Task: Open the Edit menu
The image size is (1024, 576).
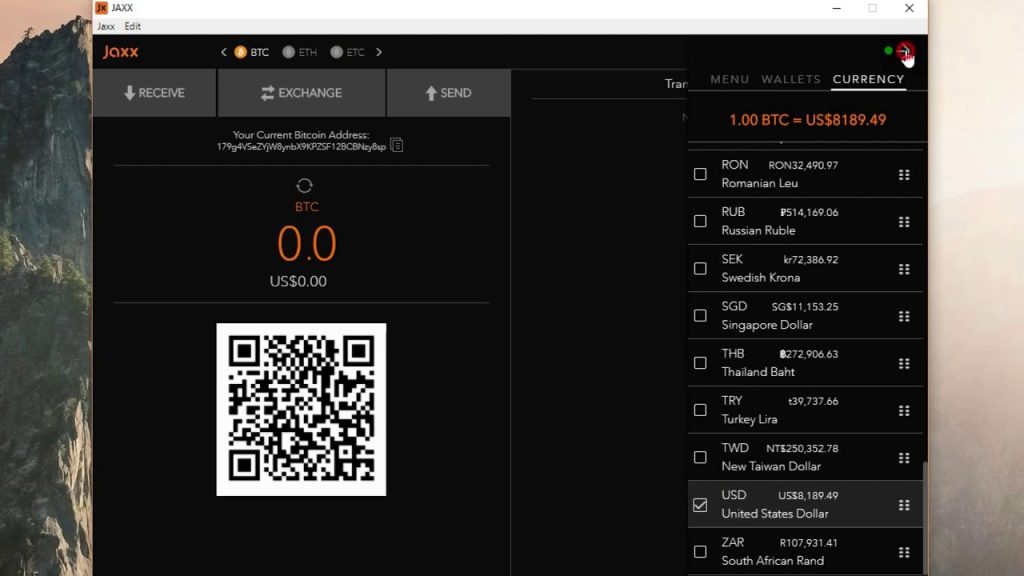Action: click(133, 26)
